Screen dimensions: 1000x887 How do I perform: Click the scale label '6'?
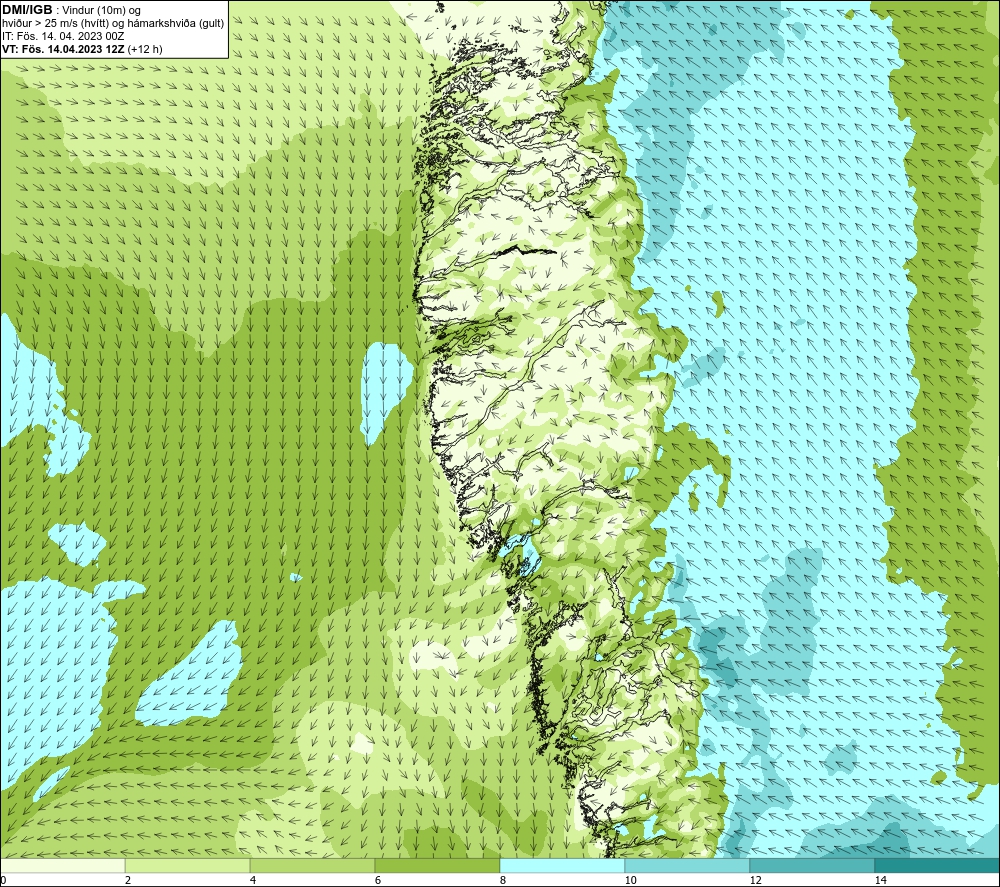click(378, 880)
